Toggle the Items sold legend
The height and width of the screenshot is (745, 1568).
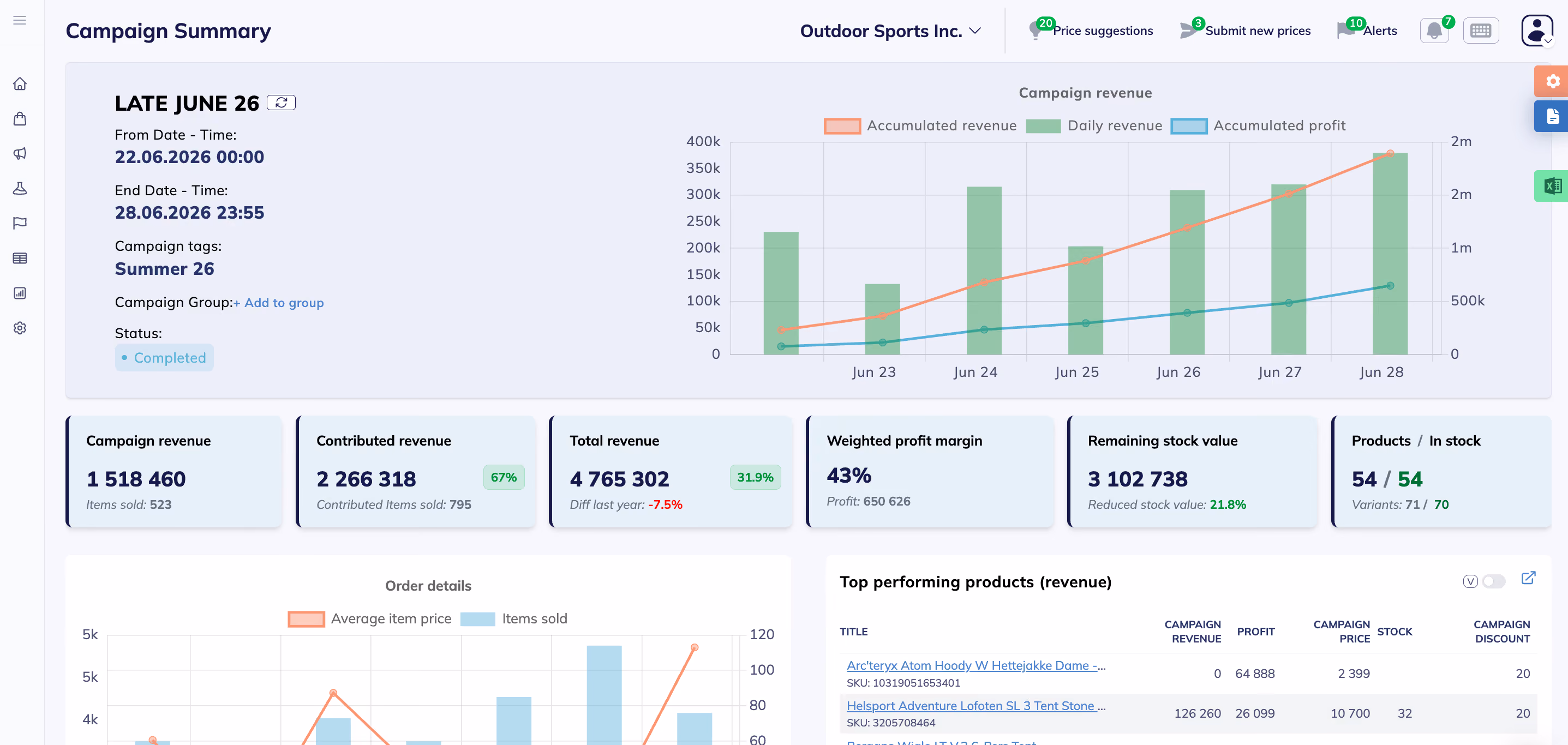[x=514, y=618]
